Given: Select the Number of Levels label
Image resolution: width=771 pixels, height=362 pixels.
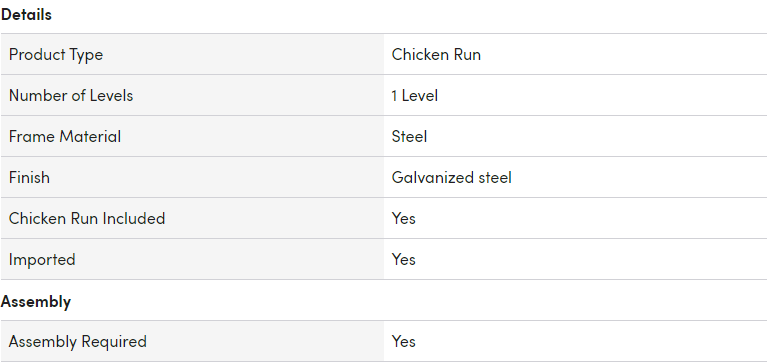Looking at the screenshot, I should 71,95.
